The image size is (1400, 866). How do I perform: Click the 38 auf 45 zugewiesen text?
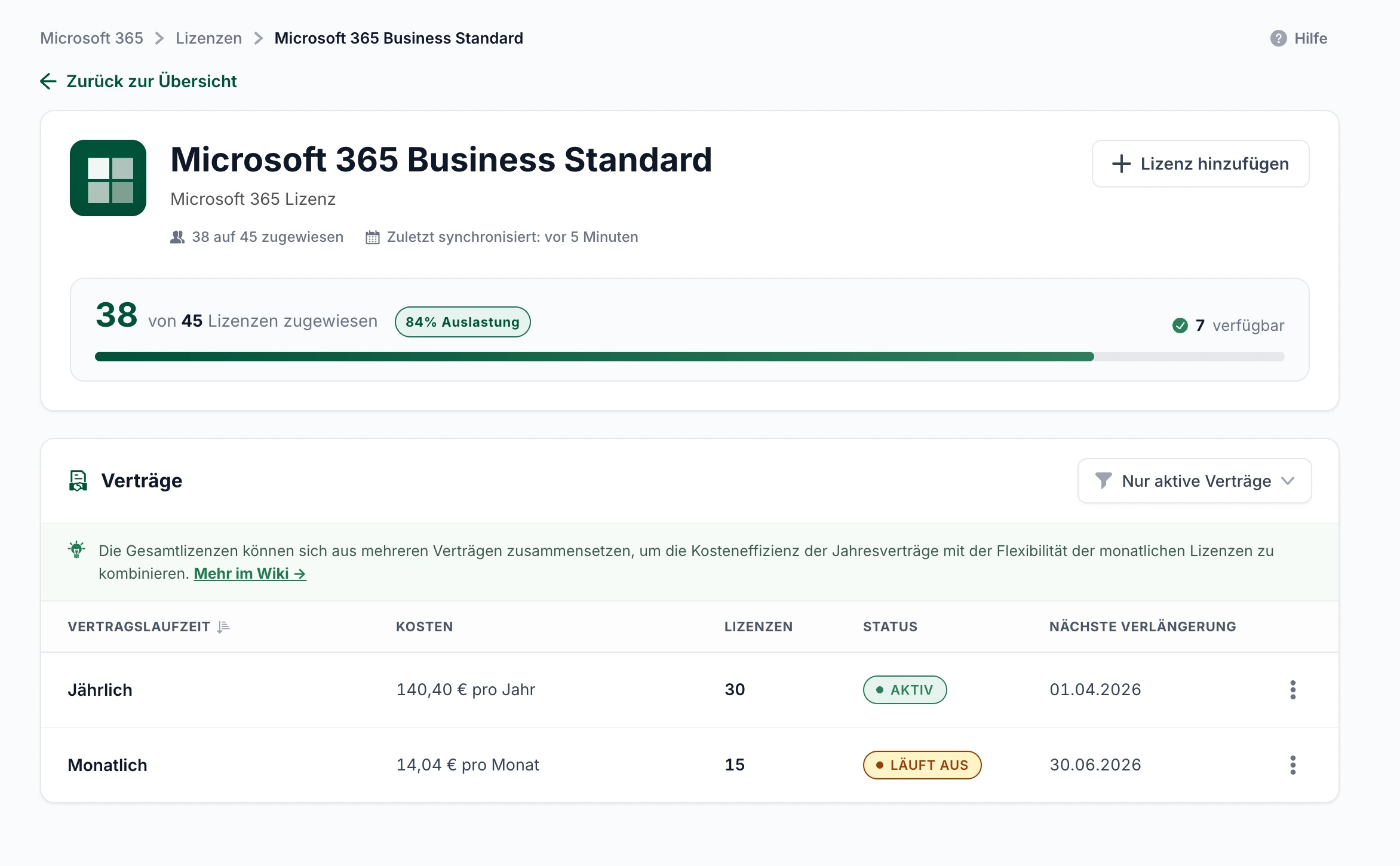point(268,237)
